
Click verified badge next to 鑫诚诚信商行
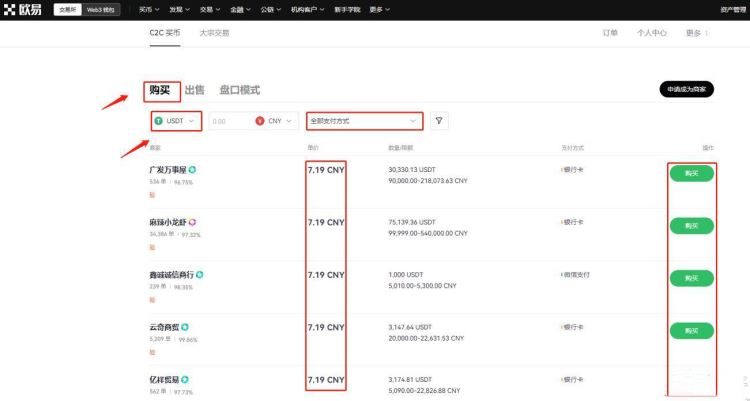tap(200, 274)
